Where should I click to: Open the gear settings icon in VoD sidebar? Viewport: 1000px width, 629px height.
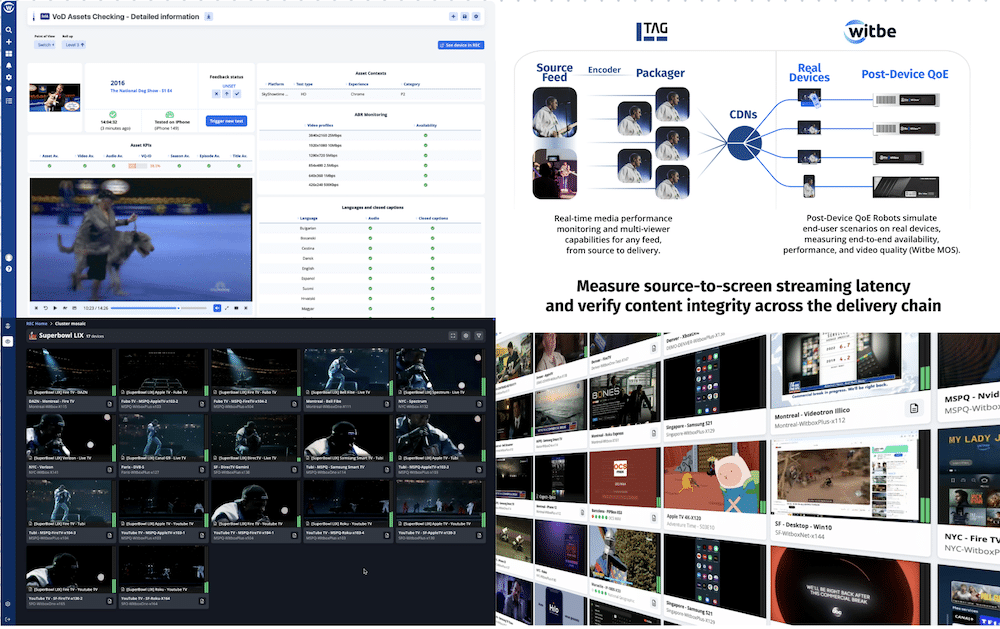coord(9,77)
